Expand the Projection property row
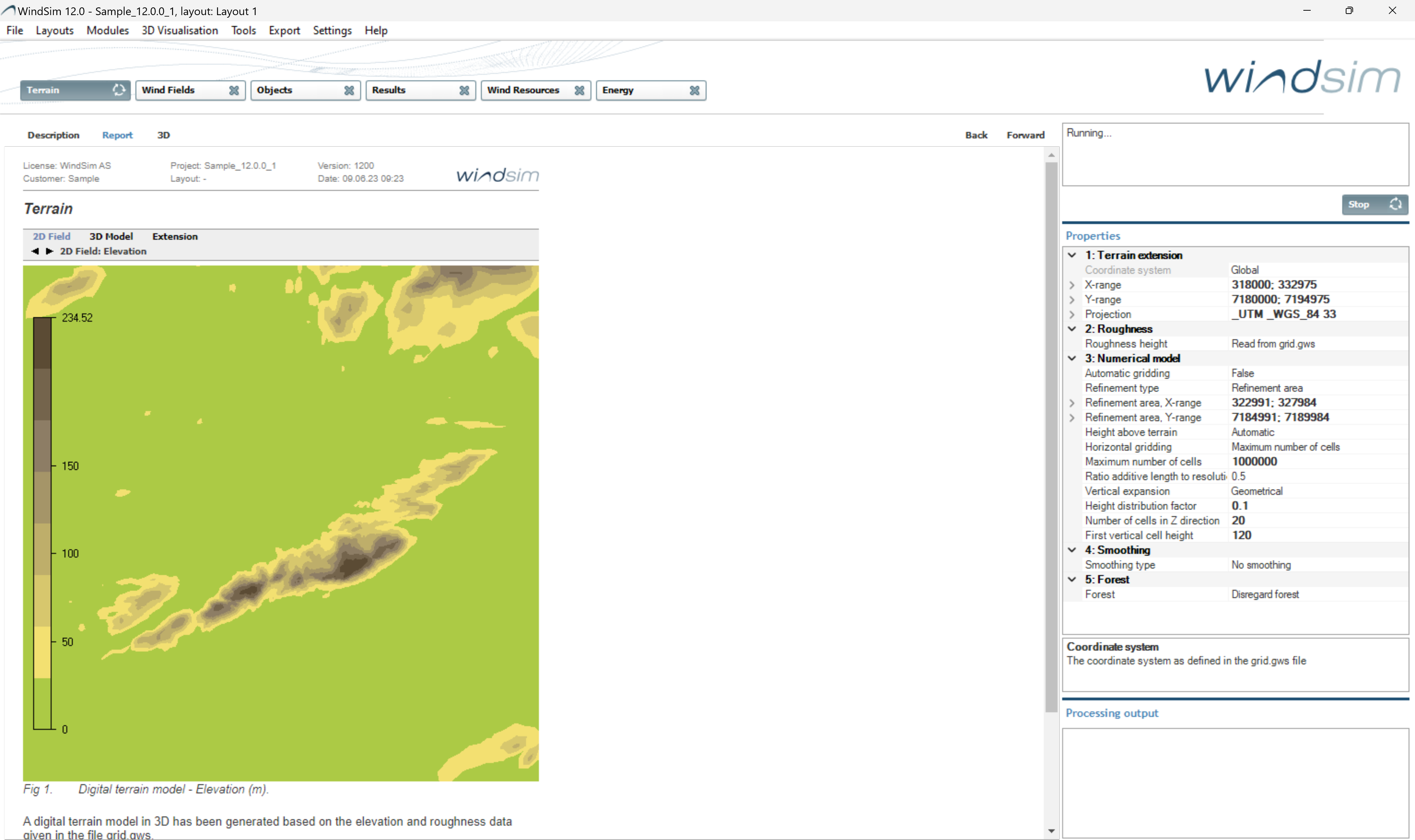The height and width of the screenshot is (840, 1415). point(1072,314)
